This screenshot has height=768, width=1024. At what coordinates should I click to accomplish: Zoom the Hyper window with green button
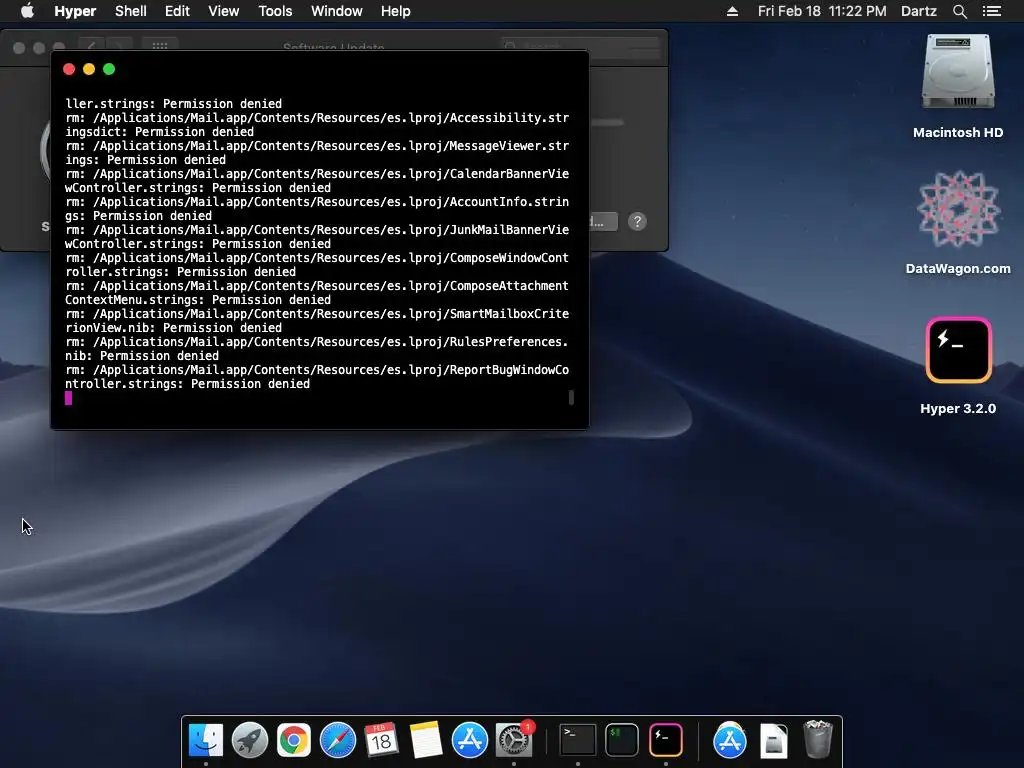[x=109, y=69]
